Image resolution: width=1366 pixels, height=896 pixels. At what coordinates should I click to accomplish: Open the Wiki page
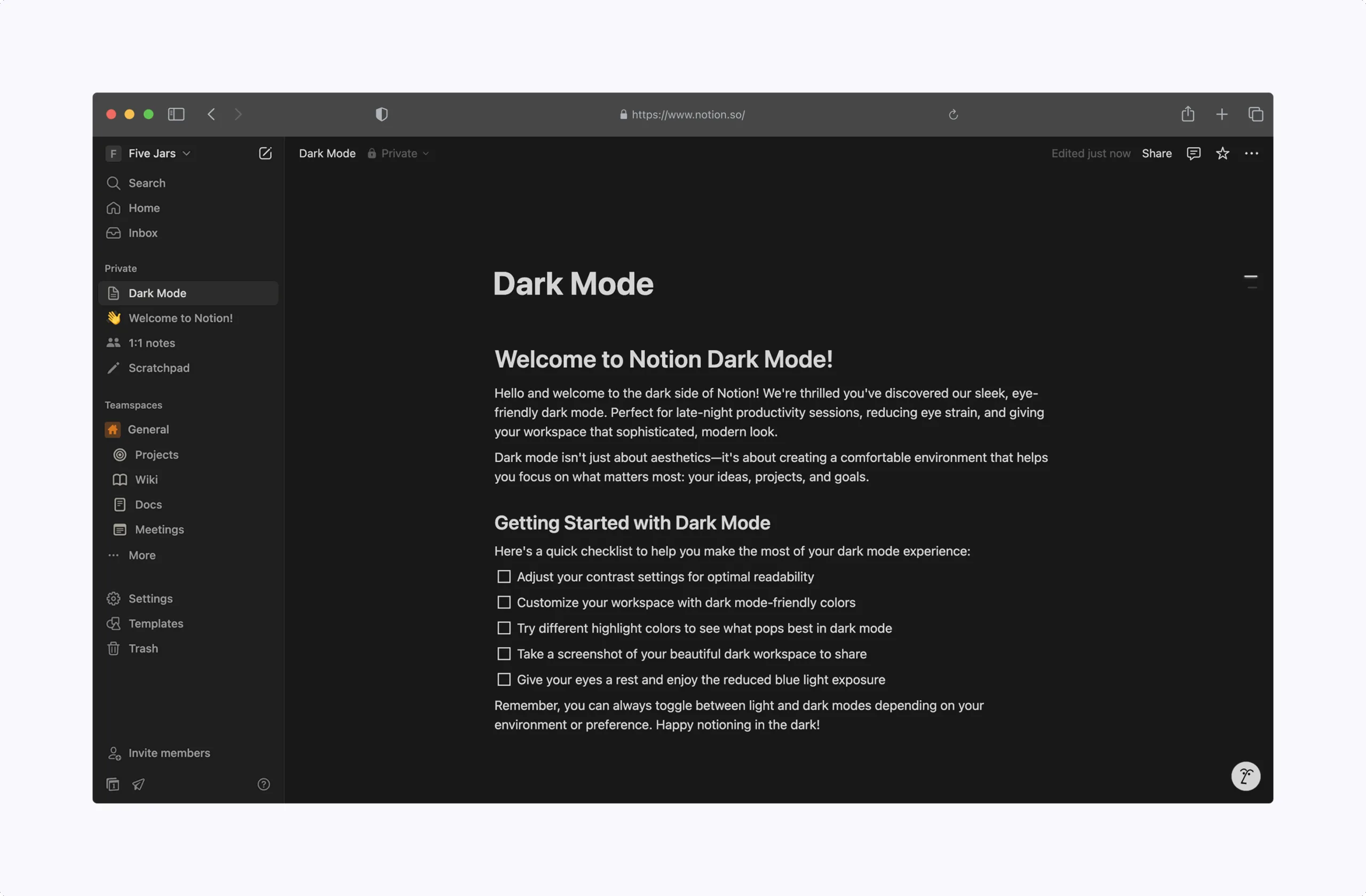[x=188, y=479]
